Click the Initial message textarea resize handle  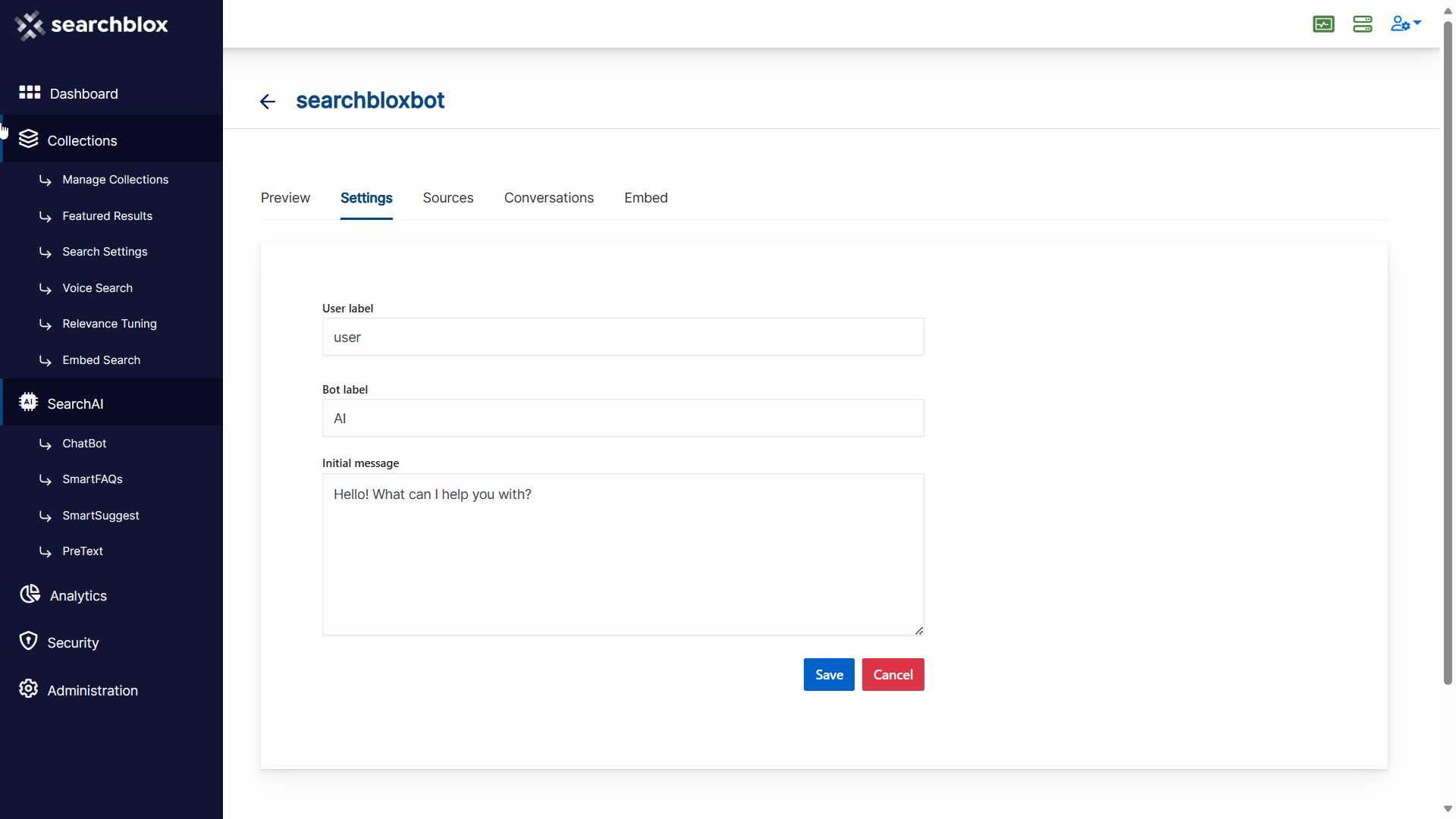[x=918, y=630]
